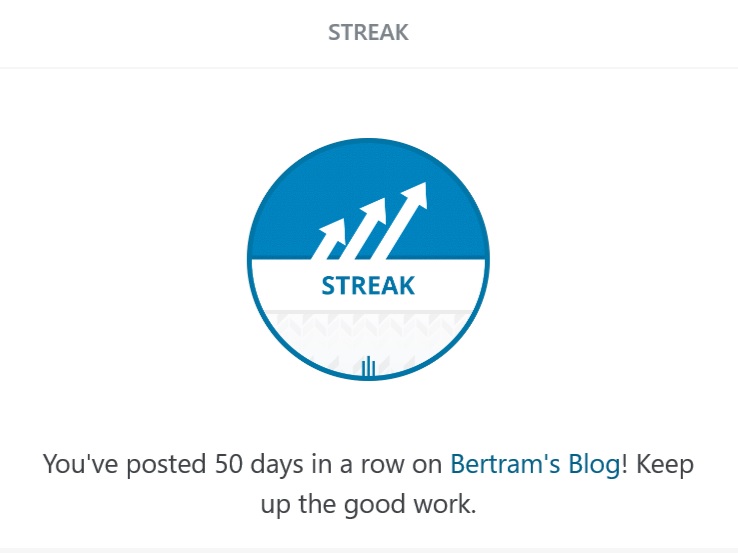The width and height of the screenshot is (738, 553).
Task: Click the STREAK header title
Action: (x=368, y=32)
